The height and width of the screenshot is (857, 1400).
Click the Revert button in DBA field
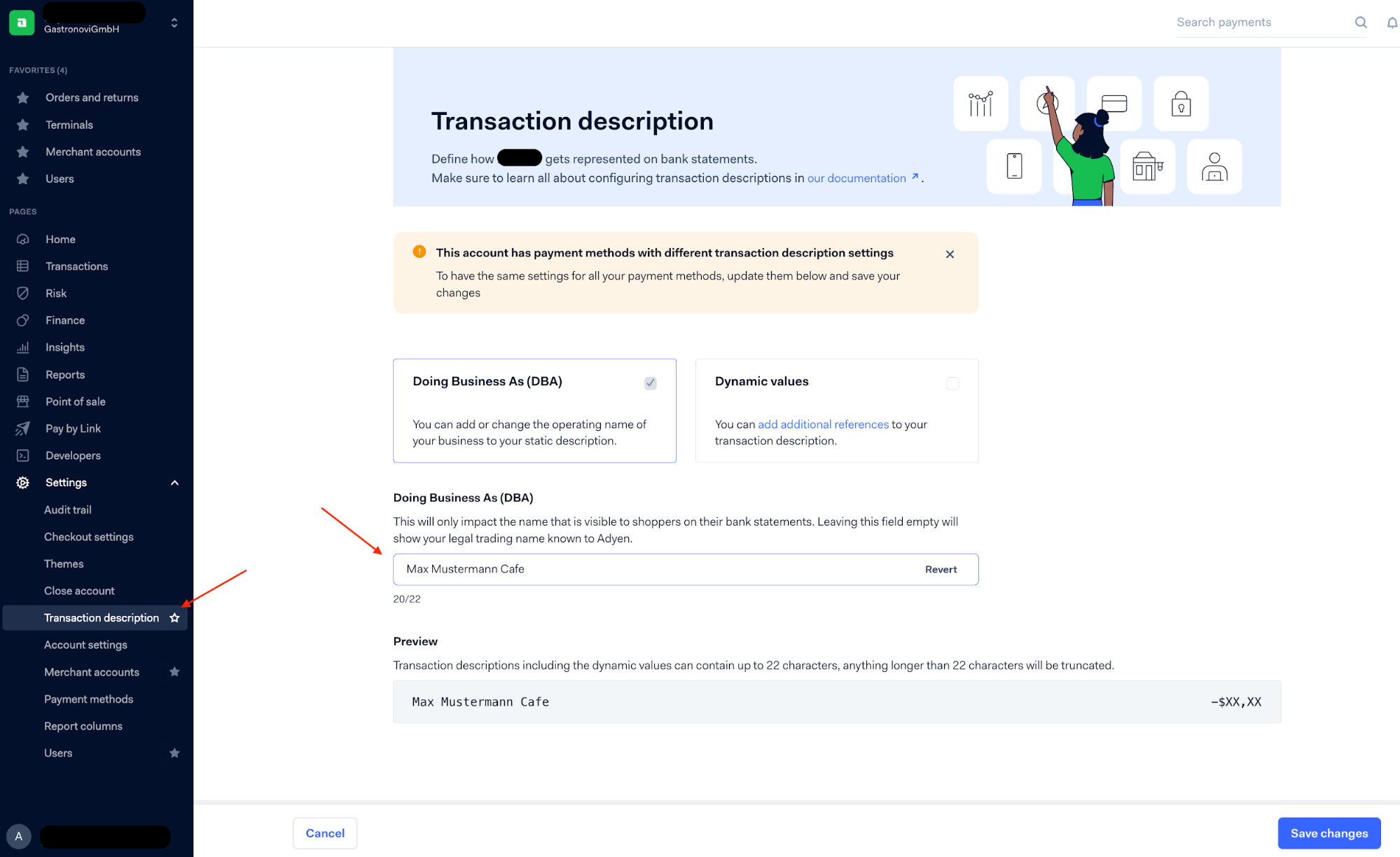(x=940, y=568)
